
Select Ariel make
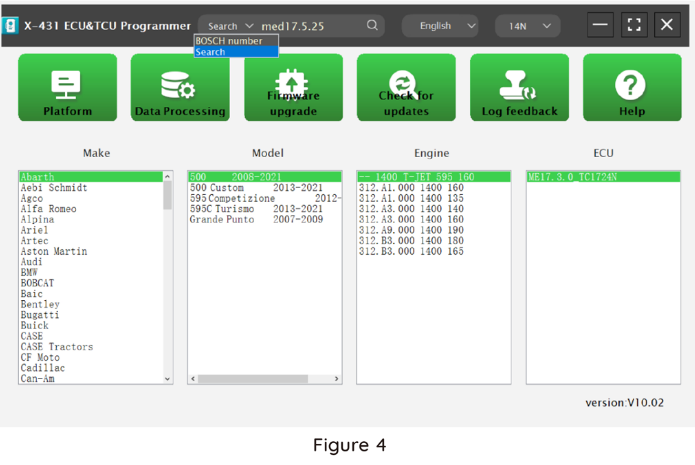pos(91,230)
